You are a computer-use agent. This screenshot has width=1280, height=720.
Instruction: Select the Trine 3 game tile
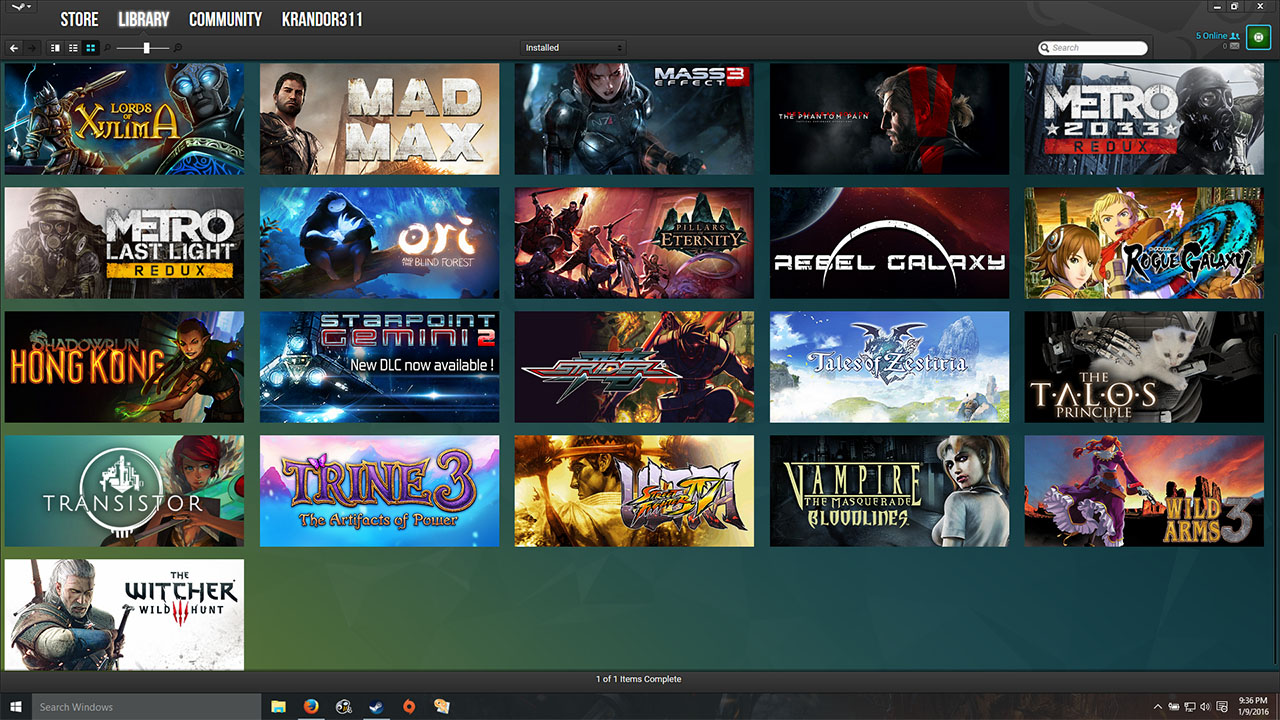point(379,491)
